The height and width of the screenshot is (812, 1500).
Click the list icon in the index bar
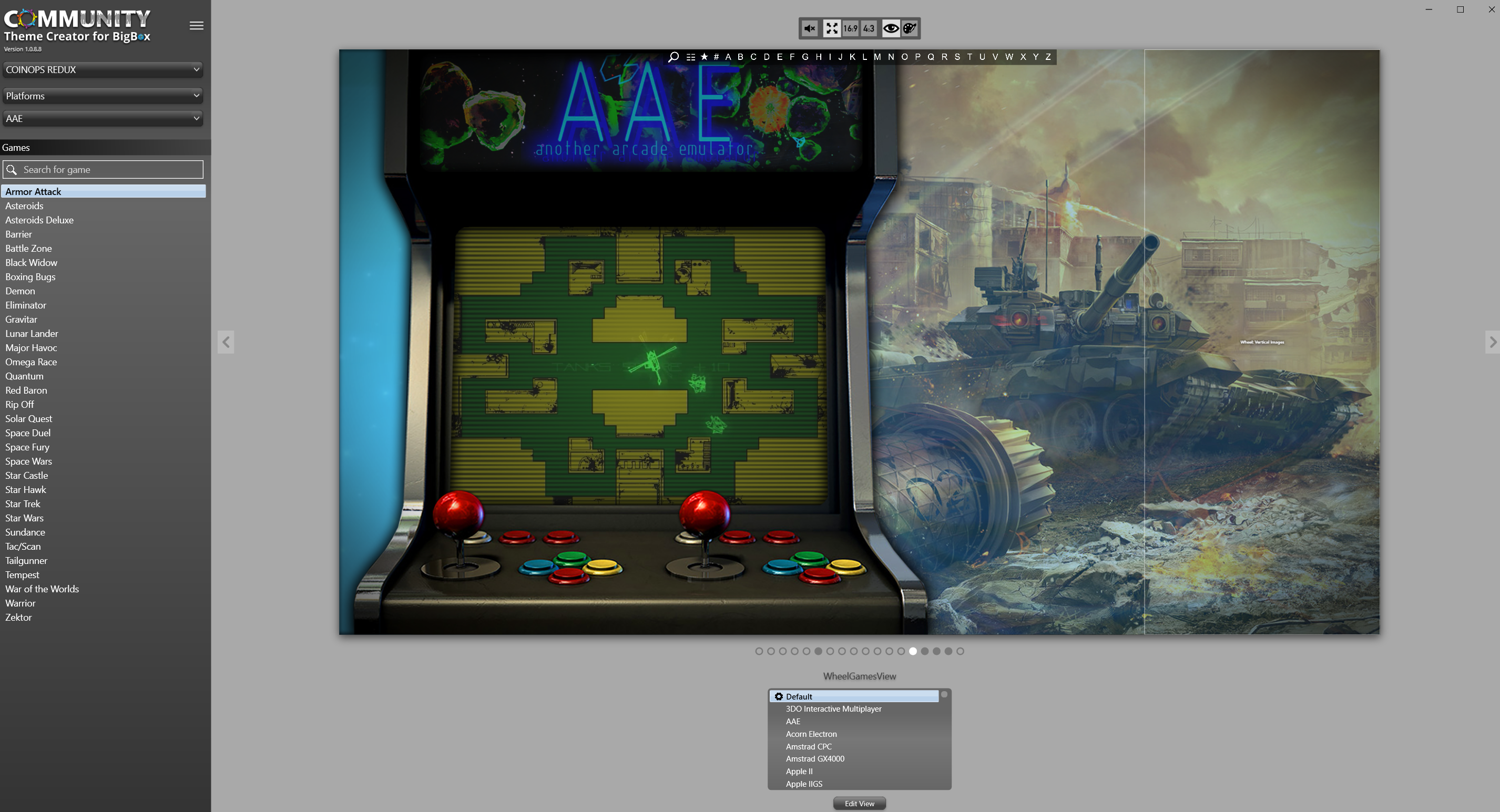(691, 57)
